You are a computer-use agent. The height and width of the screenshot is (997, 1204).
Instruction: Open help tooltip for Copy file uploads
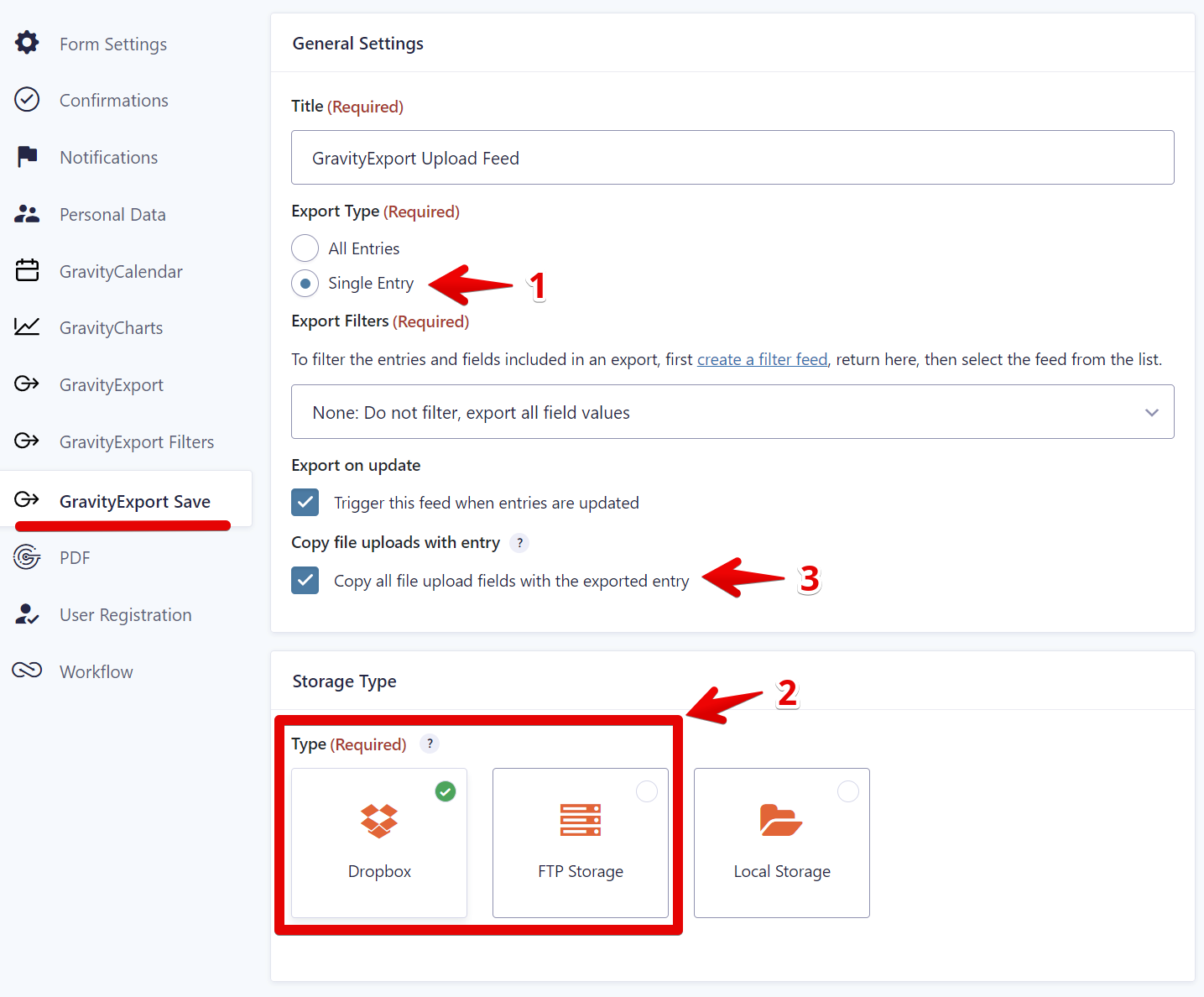(520, 543)
